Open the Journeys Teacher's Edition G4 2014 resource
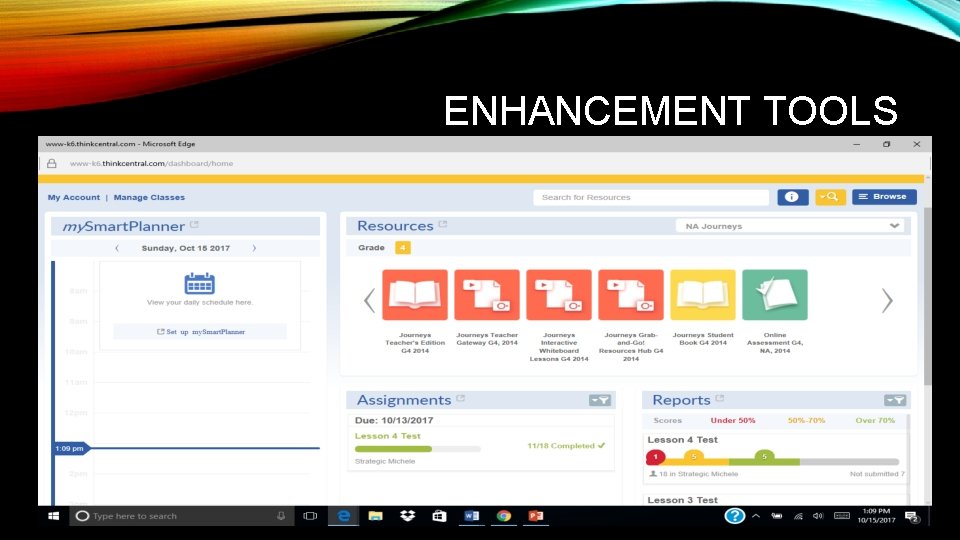Screen dimensions: 960x540 click(x=414, y=294)
